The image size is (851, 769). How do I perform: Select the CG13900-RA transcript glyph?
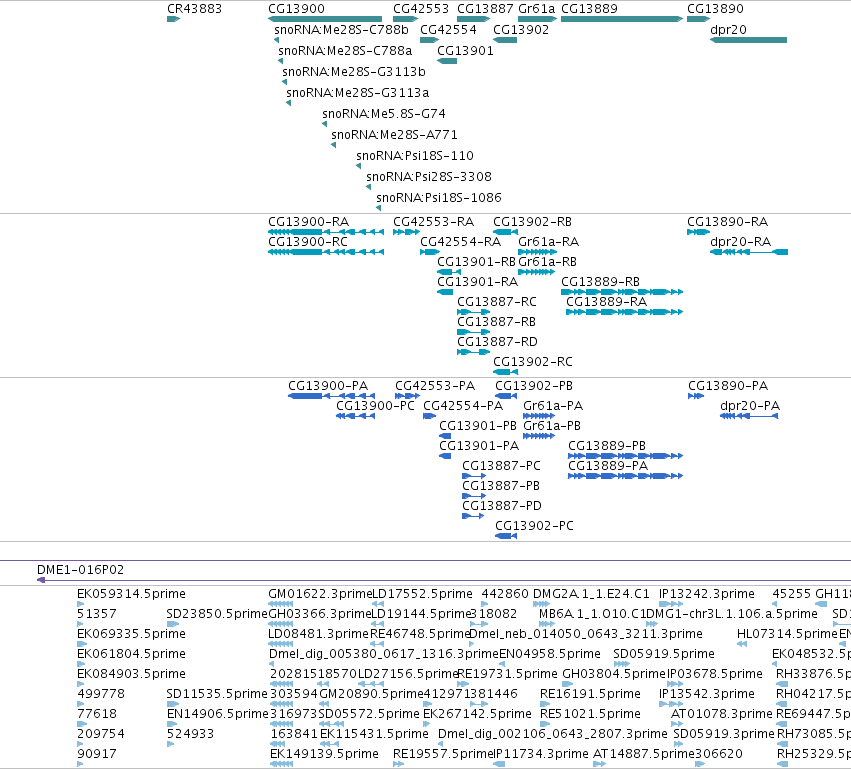[x=326, y=232]
